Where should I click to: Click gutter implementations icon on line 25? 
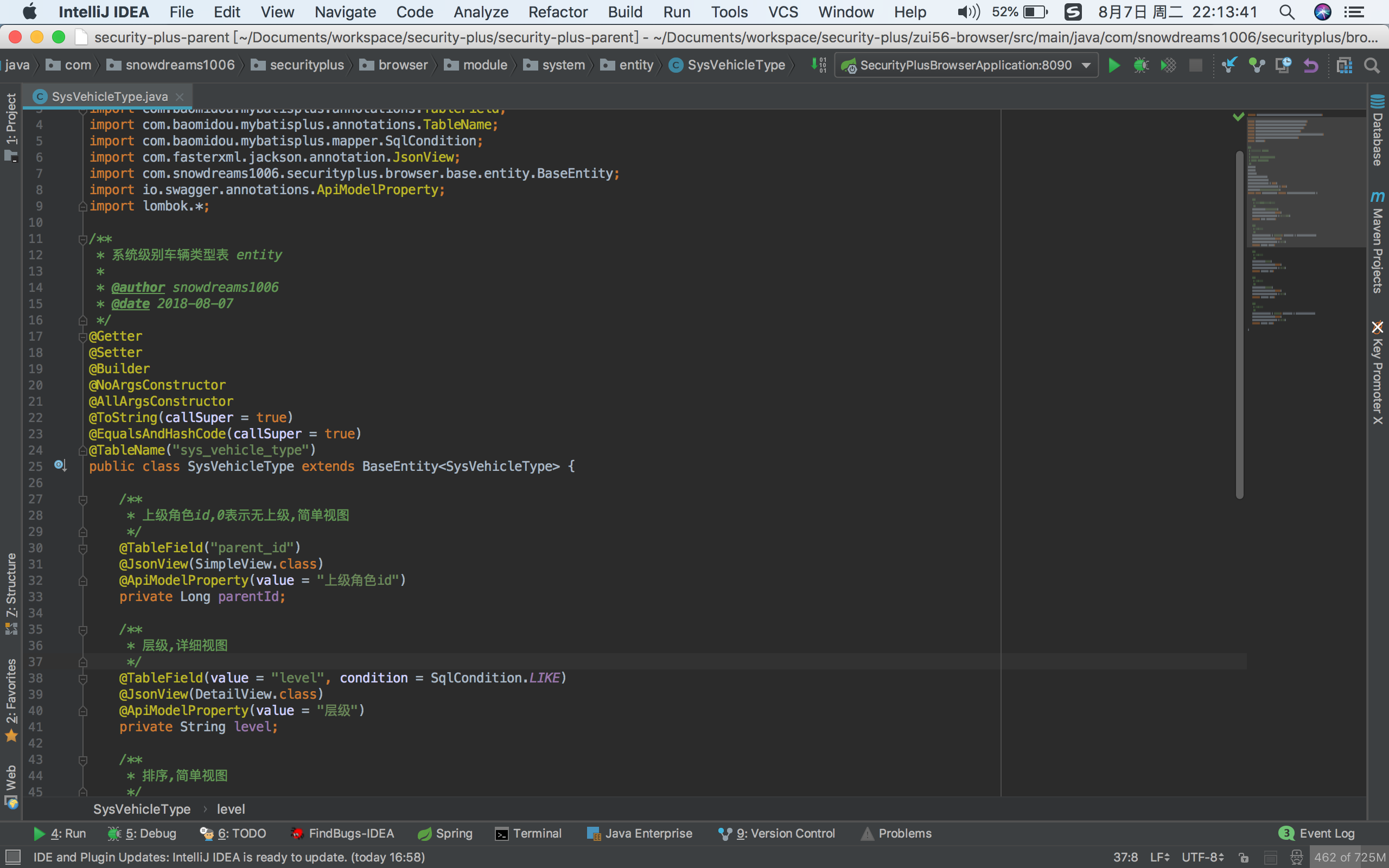click(x=60, y=465)
